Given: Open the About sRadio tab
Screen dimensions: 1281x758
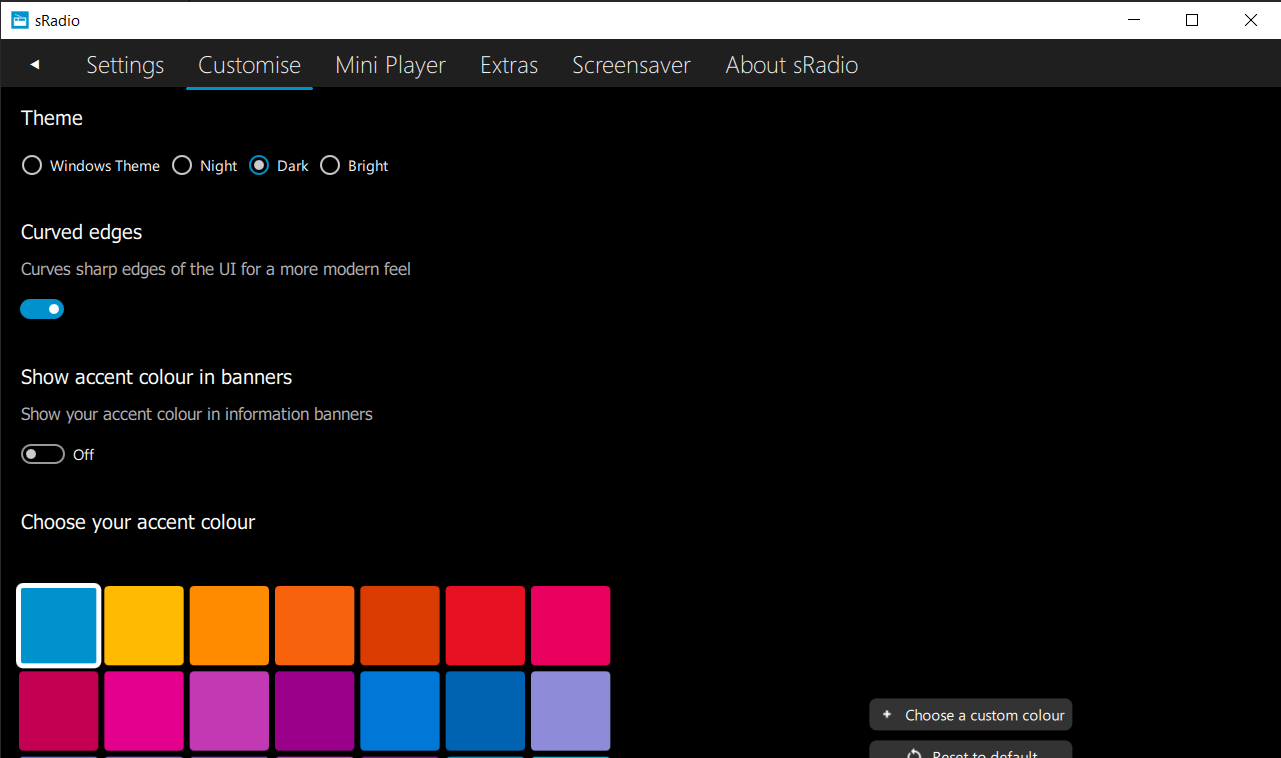Looking at the screenshot, I should click(x=791, y=65).
